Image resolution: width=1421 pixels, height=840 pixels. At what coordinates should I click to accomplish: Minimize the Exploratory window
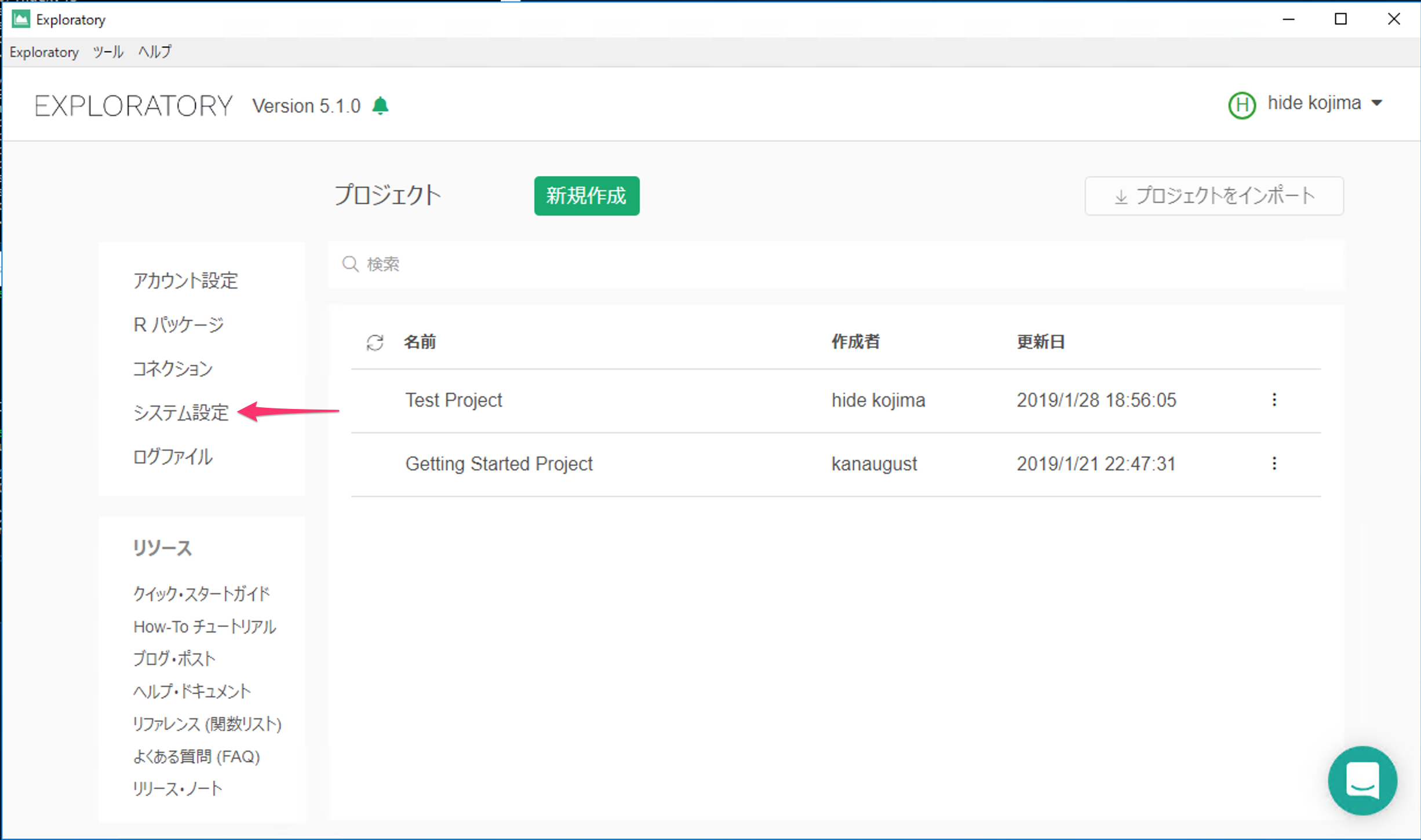click(1288, 19)
